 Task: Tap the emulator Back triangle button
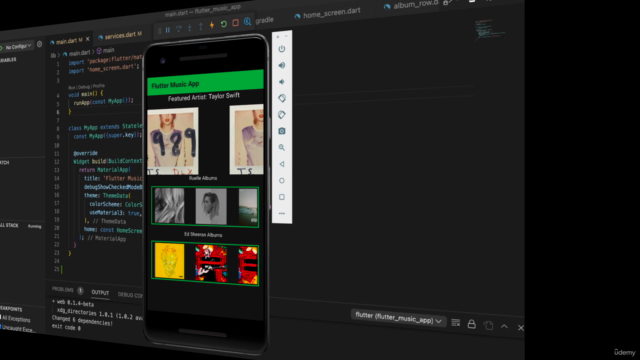coord(282,164)
